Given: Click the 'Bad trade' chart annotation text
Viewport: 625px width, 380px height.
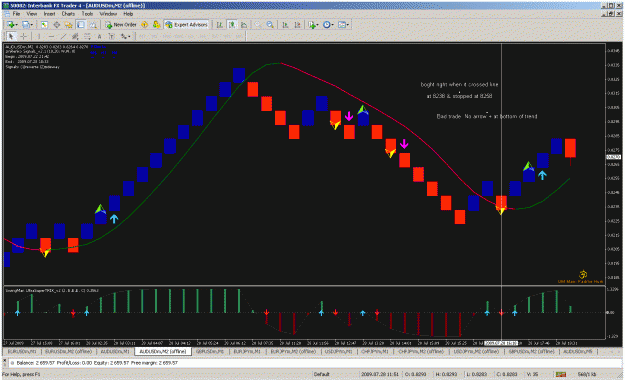Looking at the screenshot, I should (x=487, y=116).
